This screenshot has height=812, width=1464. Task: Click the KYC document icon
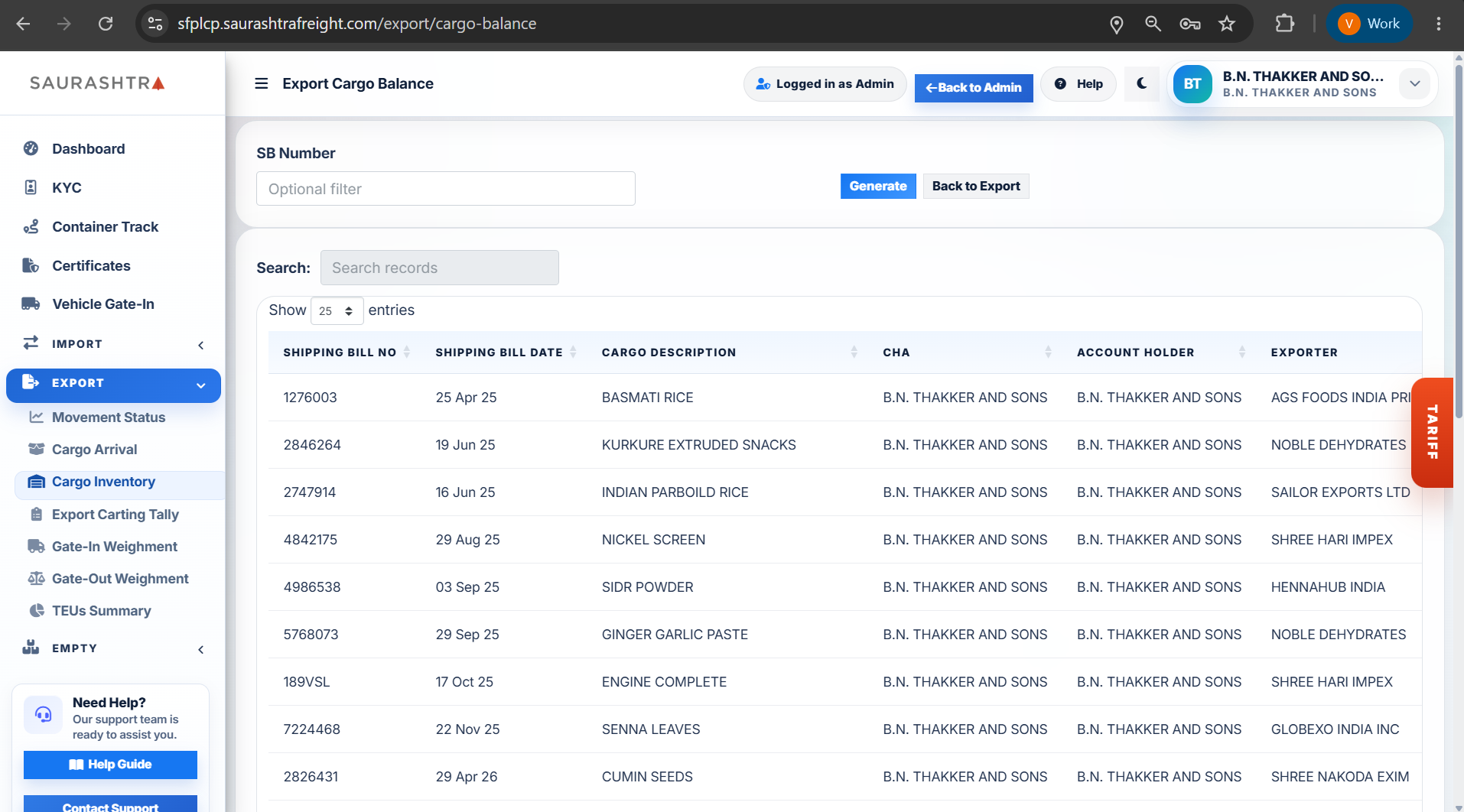tap(31, 187)
